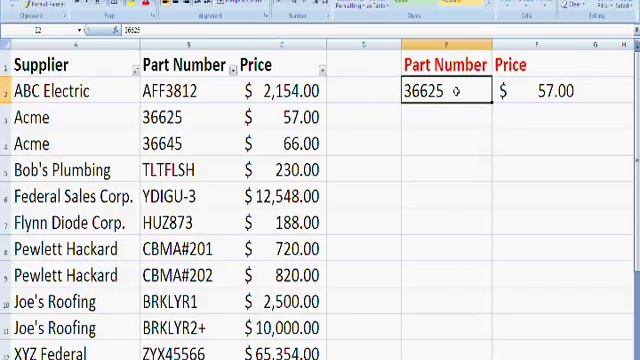Image resolution: width=640 pixels, height=360 pixels.
Task: Select the XYZ Federal cell
Action: (76, 351)
